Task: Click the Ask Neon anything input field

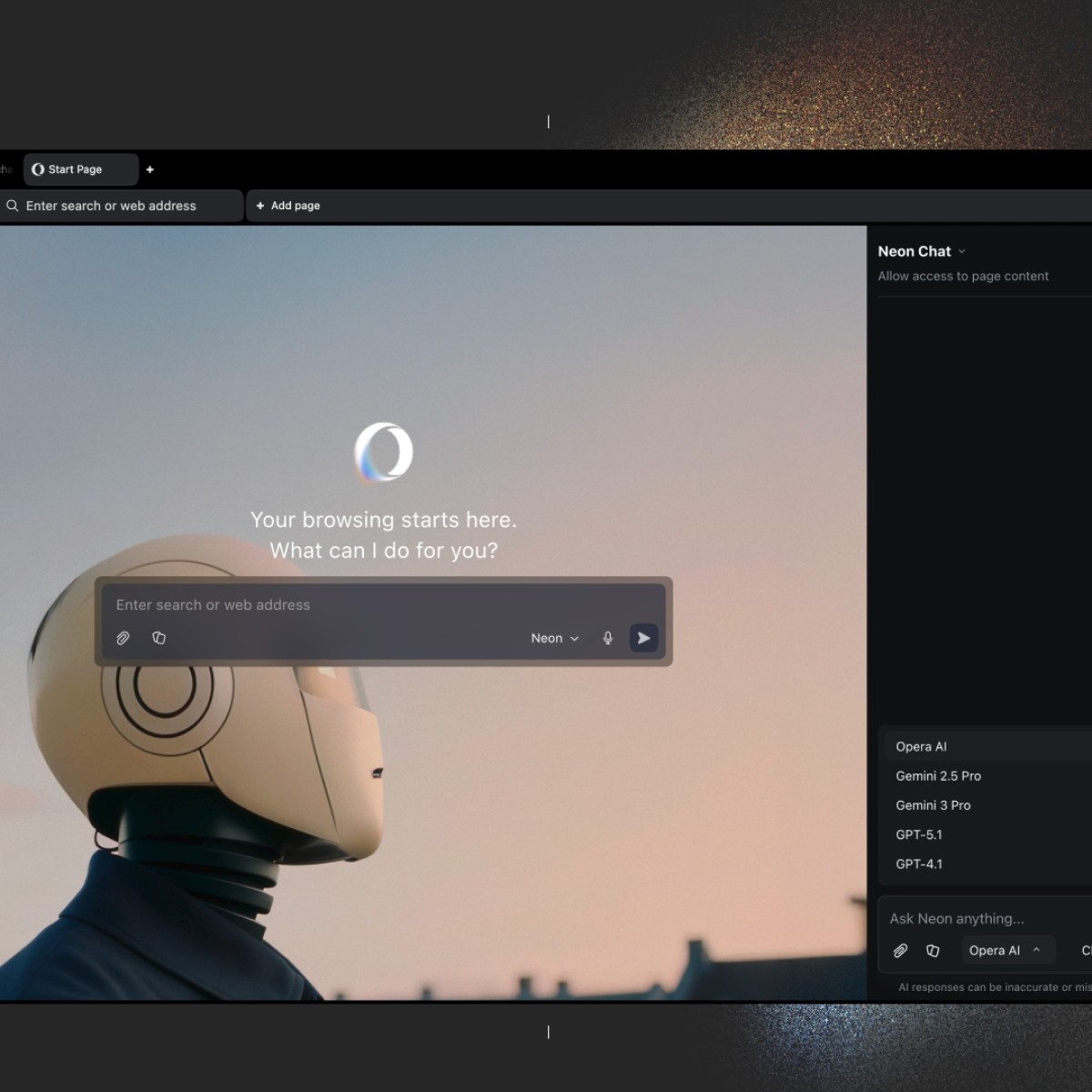Action: coord(955,918)
